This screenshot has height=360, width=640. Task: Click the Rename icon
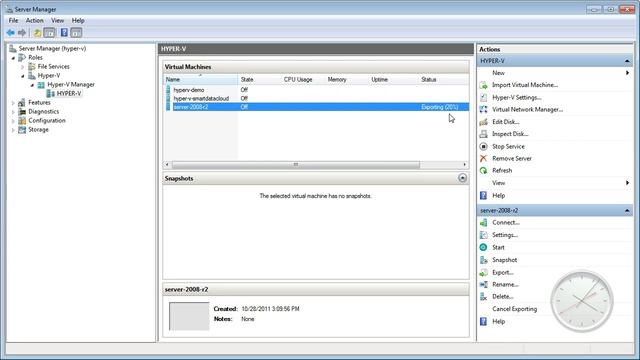(484, 284)
